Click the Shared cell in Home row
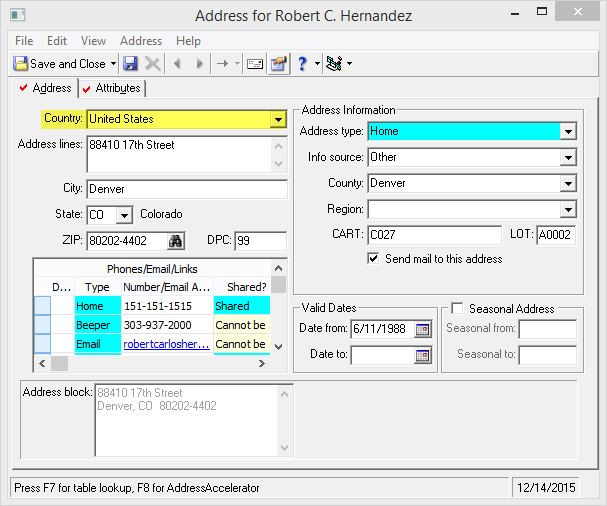 click(x=242, y=306)
